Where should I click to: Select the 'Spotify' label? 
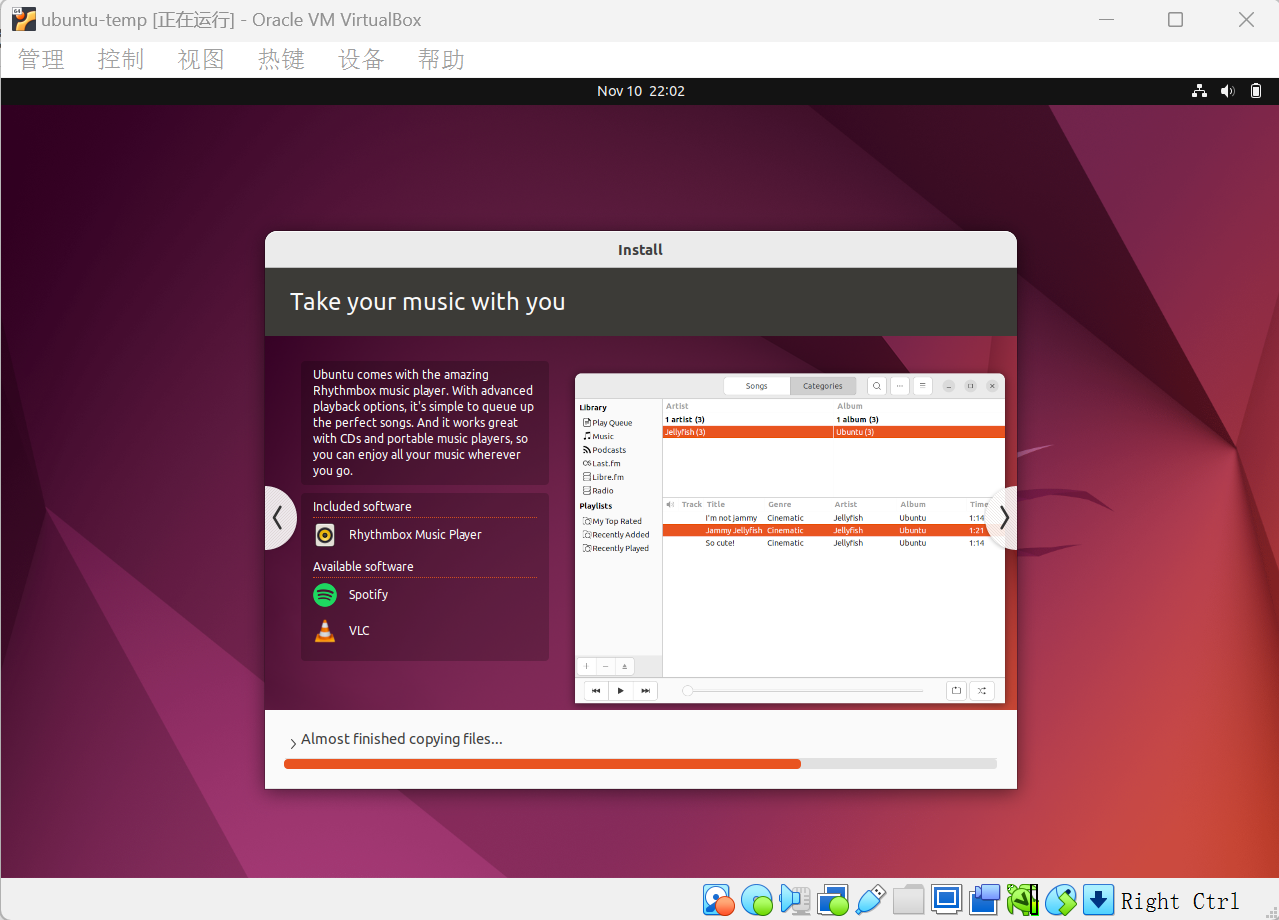(368, 595)
